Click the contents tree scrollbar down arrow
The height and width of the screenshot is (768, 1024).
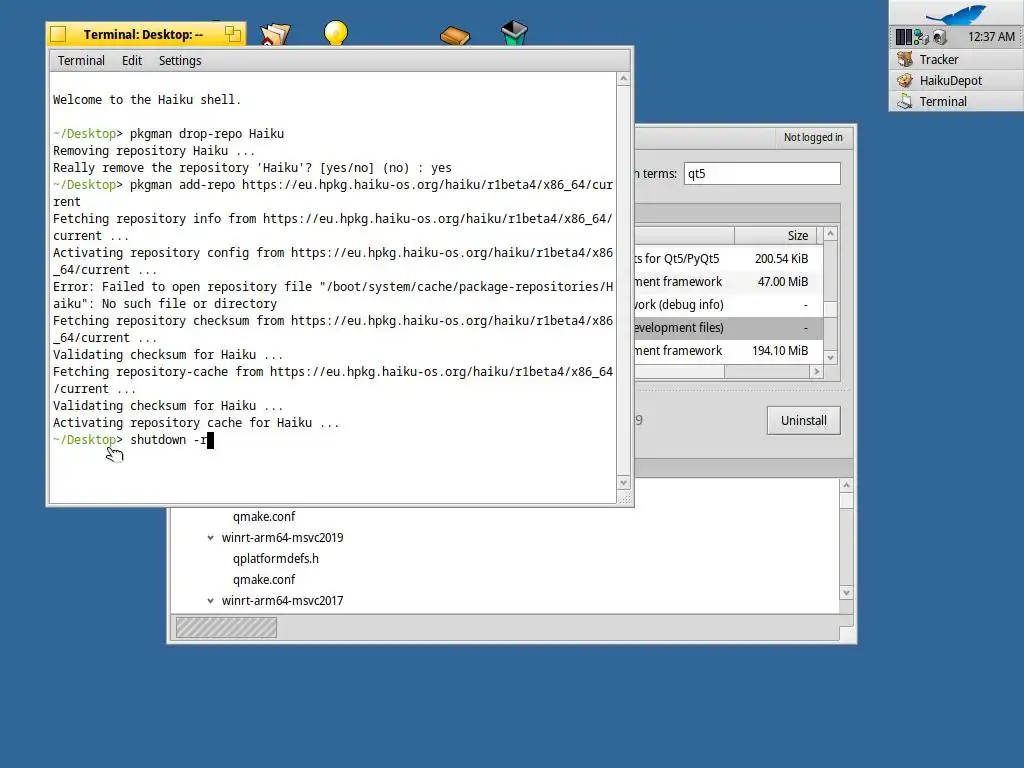pyautogui.click(x=846, y=593)
